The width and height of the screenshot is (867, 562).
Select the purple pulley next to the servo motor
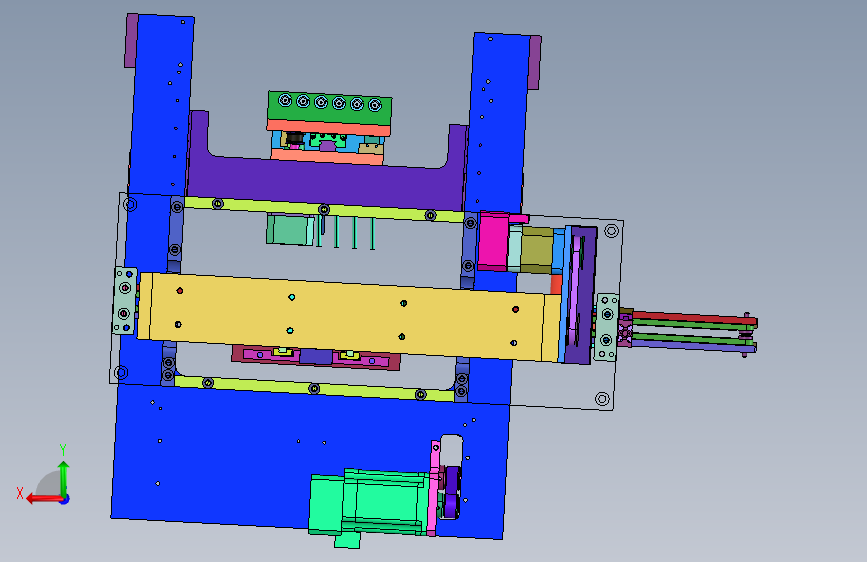(x=453, y=493)
